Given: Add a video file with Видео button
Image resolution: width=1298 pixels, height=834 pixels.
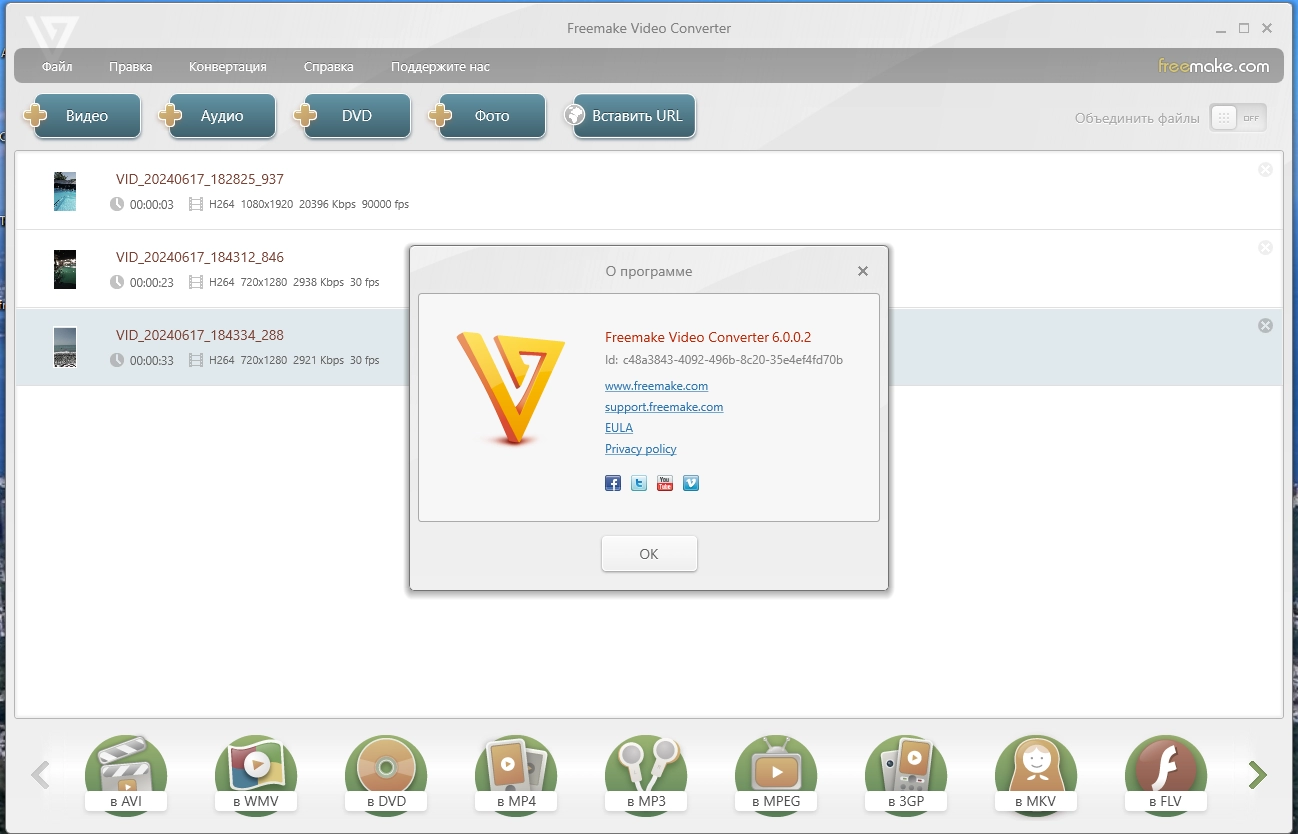Looking at the screenshot, I should [83, 116].
